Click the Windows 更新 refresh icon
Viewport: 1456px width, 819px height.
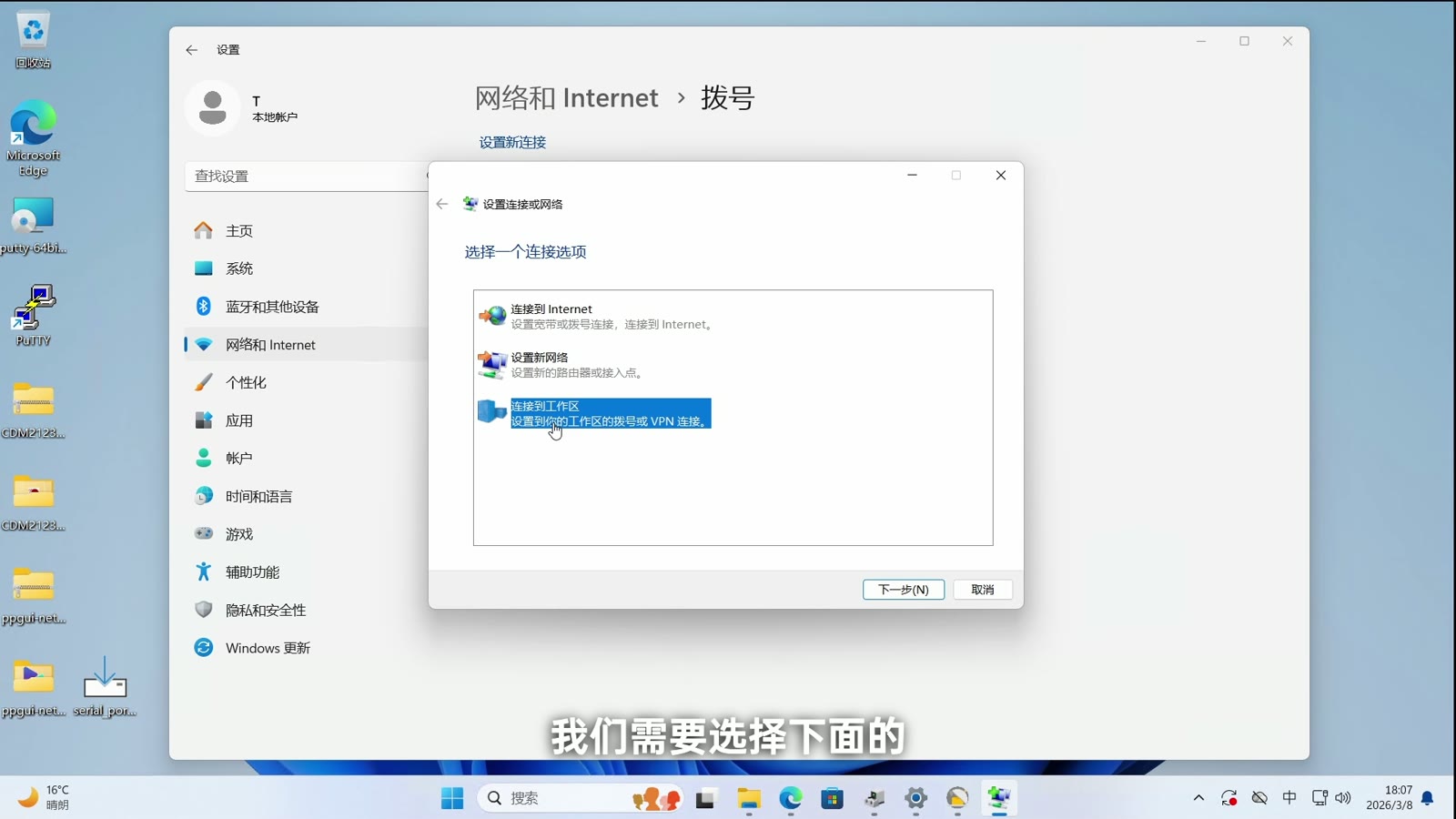(x=204, y=648)
